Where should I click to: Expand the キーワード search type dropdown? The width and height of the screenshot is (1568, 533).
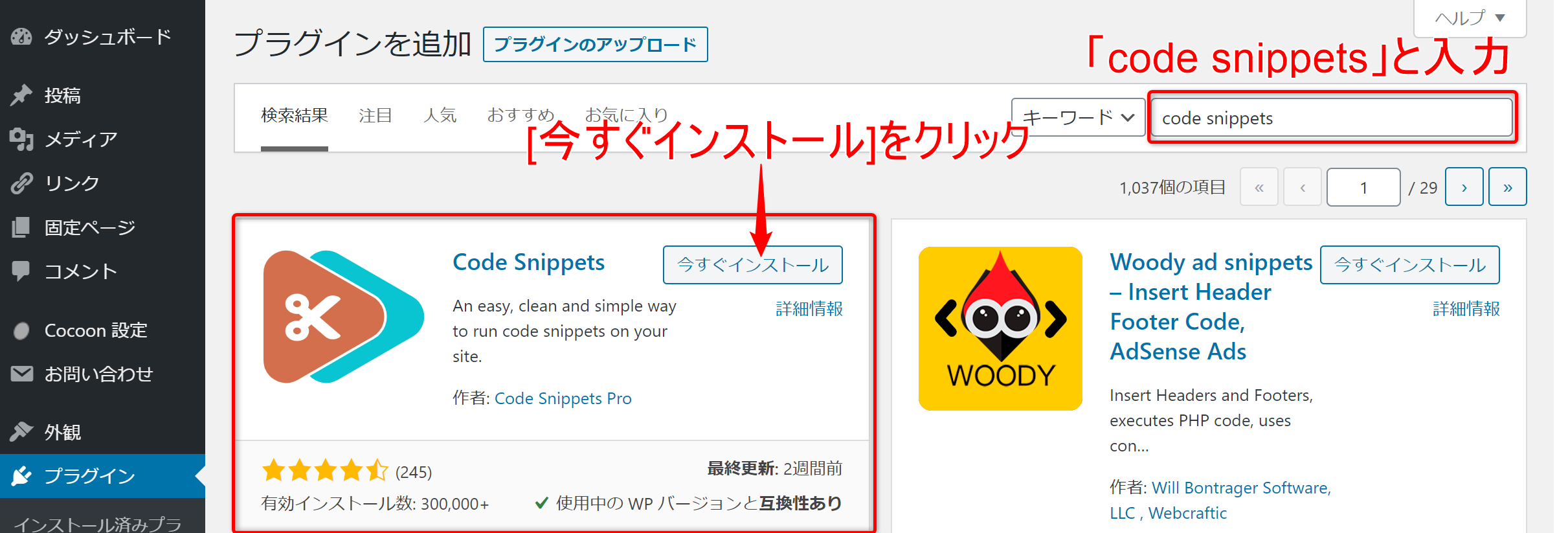[1079, 117]
